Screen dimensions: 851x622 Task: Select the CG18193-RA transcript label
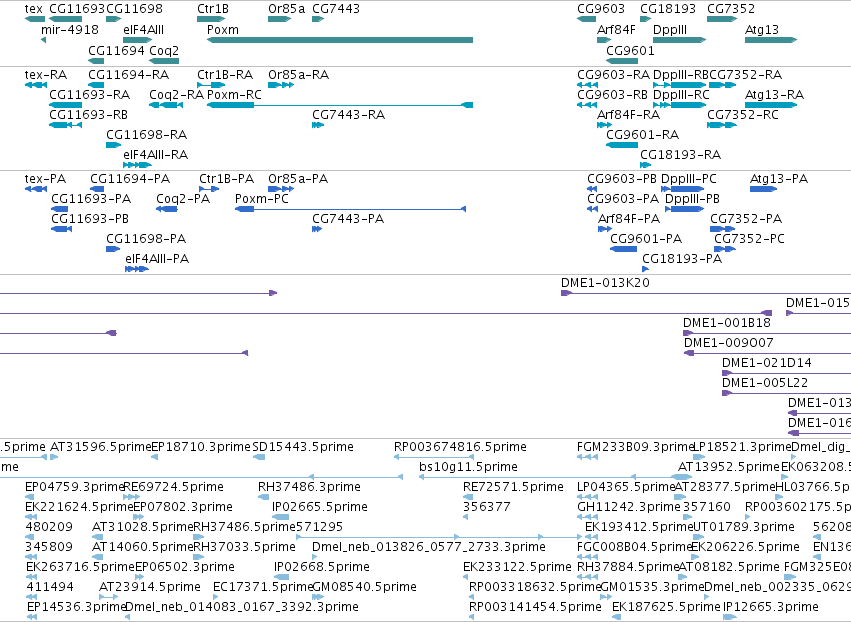(x=681, y=155)
